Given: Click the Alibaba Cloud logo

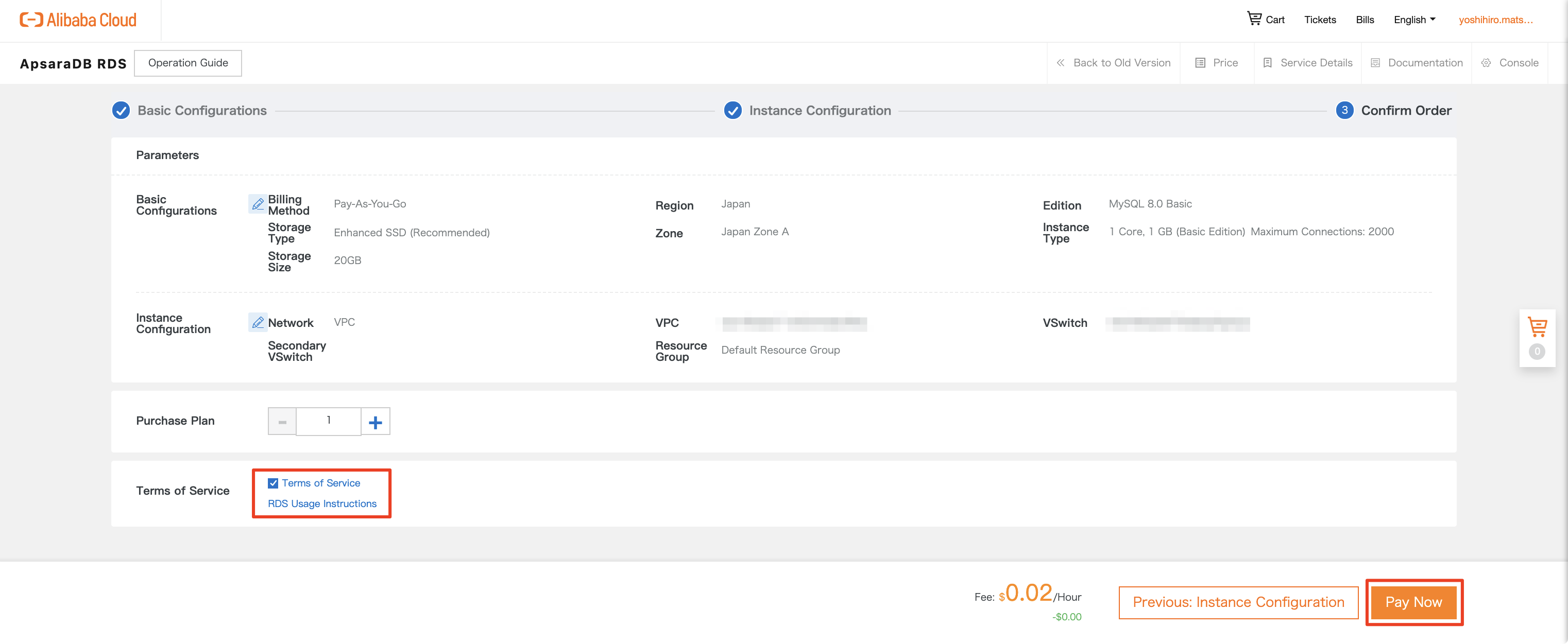Looking at the screenshot, I should pos(78,20).
